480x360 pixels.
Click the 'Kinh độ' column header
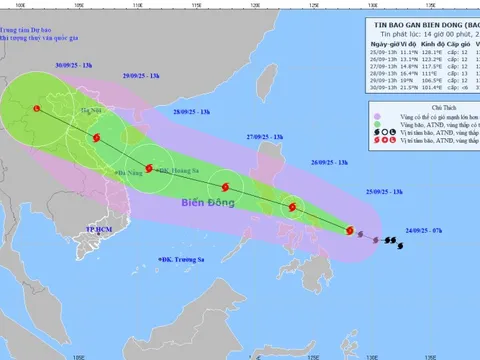(433, 44)
